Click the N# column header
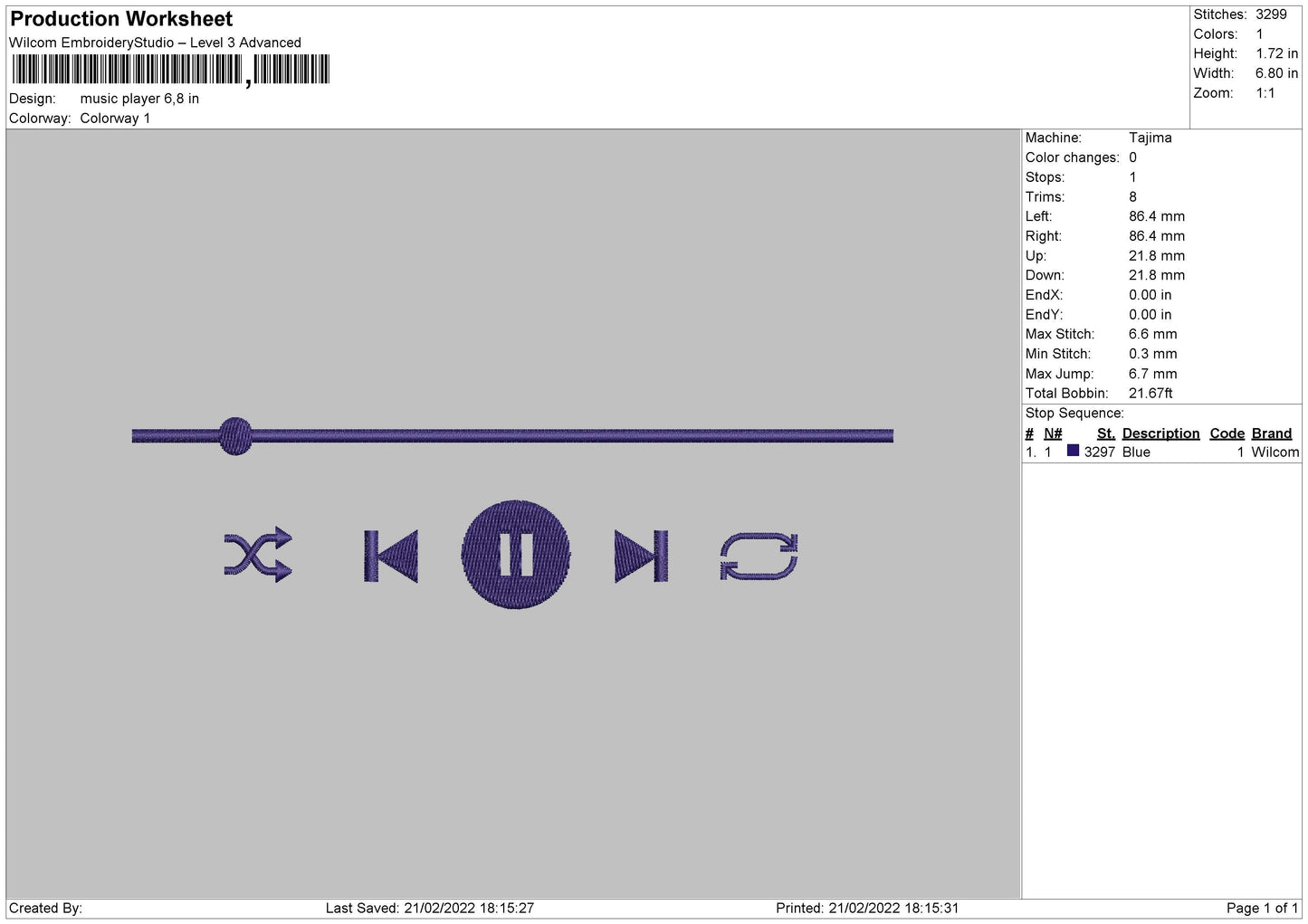 [x=1053, y=433]
